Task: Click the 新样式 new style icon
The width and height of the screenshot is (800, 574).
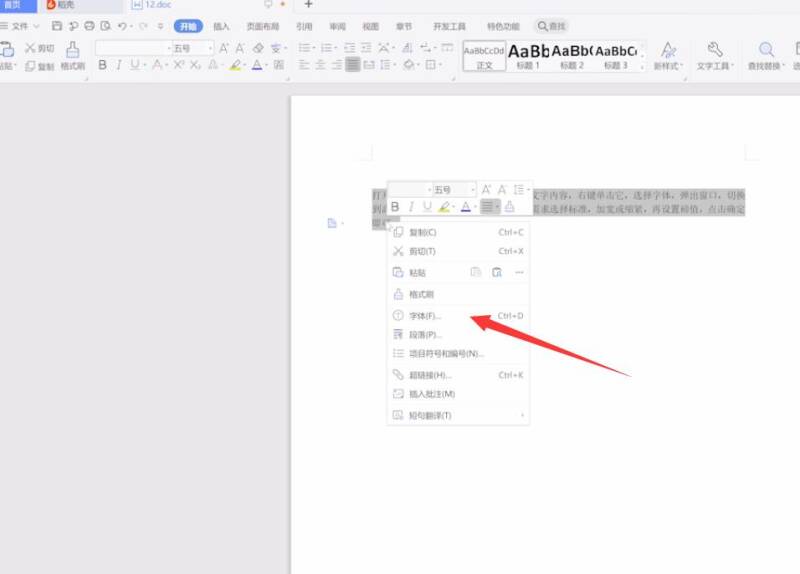Action: pyautogui.click(x=668, y=49)
